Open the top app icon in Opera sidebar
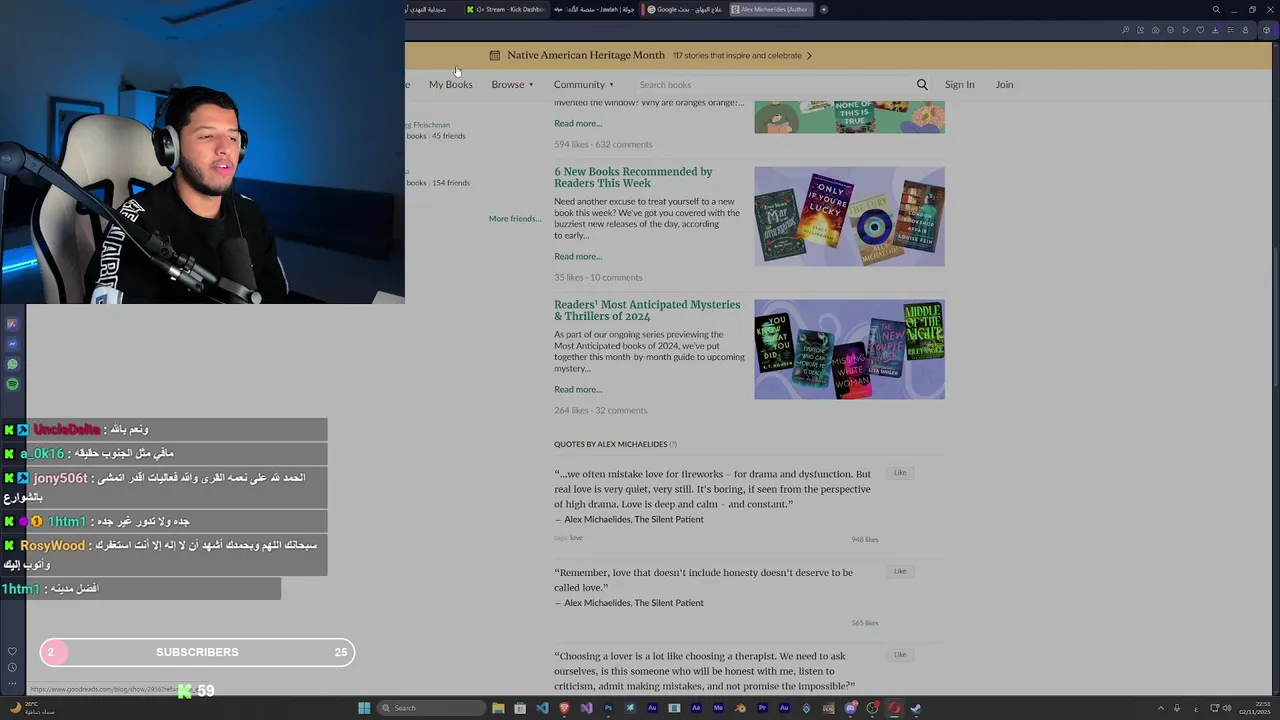 click(12, 324)
